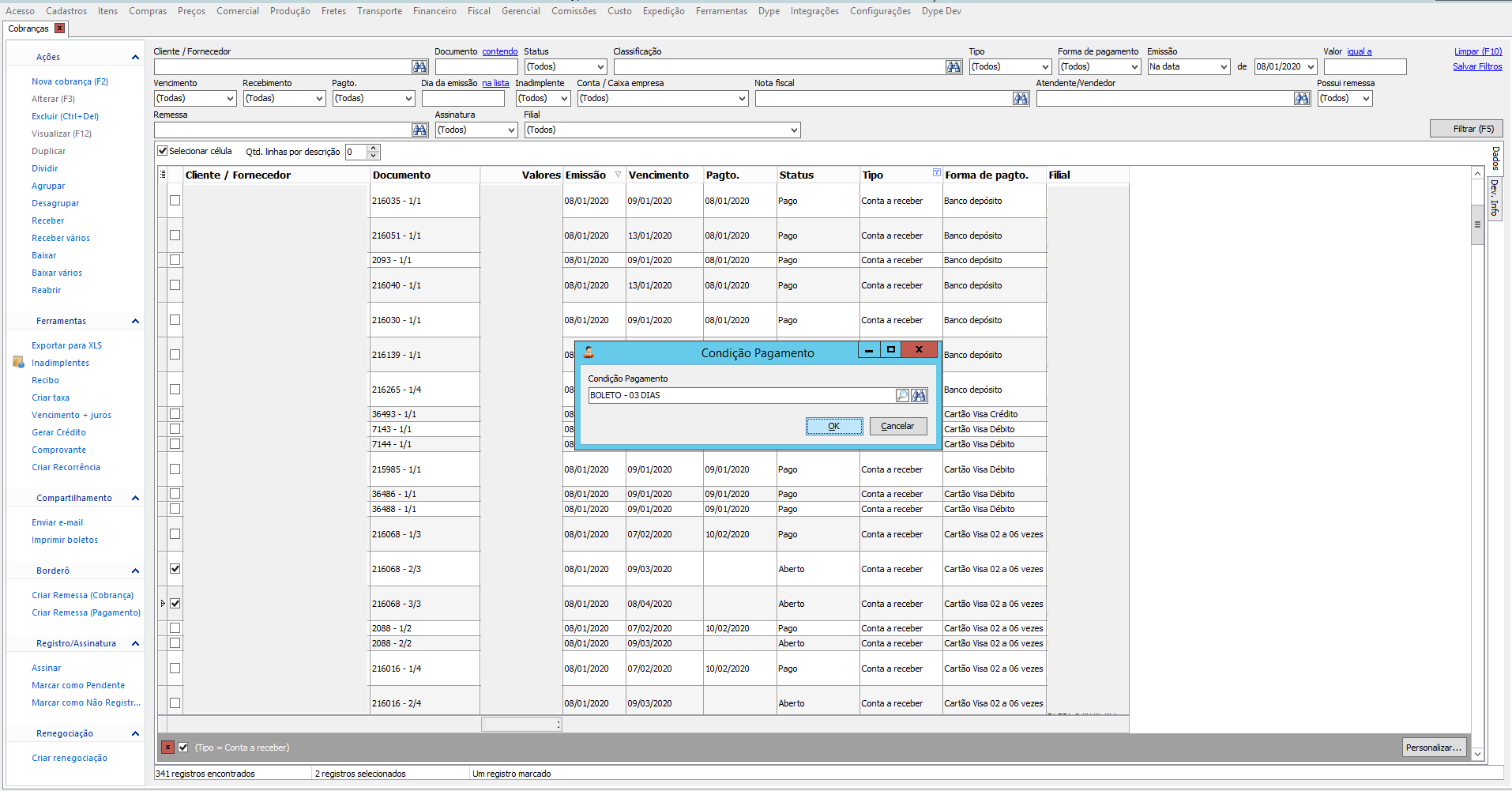This screenshot has height=791, width=1512.
Task: Open Atendente/Vendedor search binoculars icon
Action: [1302, 99]
